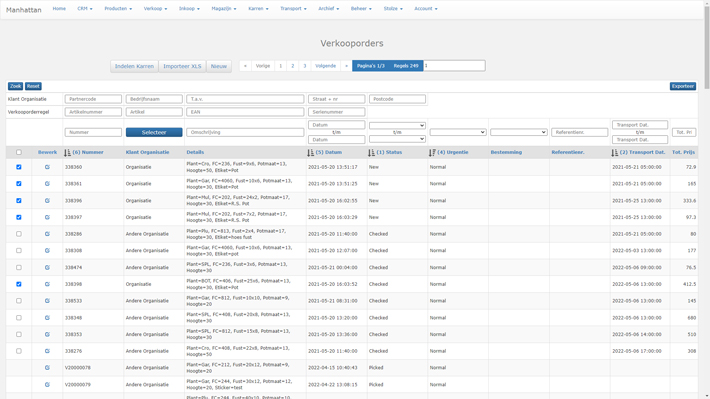The width and height of the screenshot is (710, 399).
Task: Check the checkbox for order 338286
Action: click(x=19, y=234)
